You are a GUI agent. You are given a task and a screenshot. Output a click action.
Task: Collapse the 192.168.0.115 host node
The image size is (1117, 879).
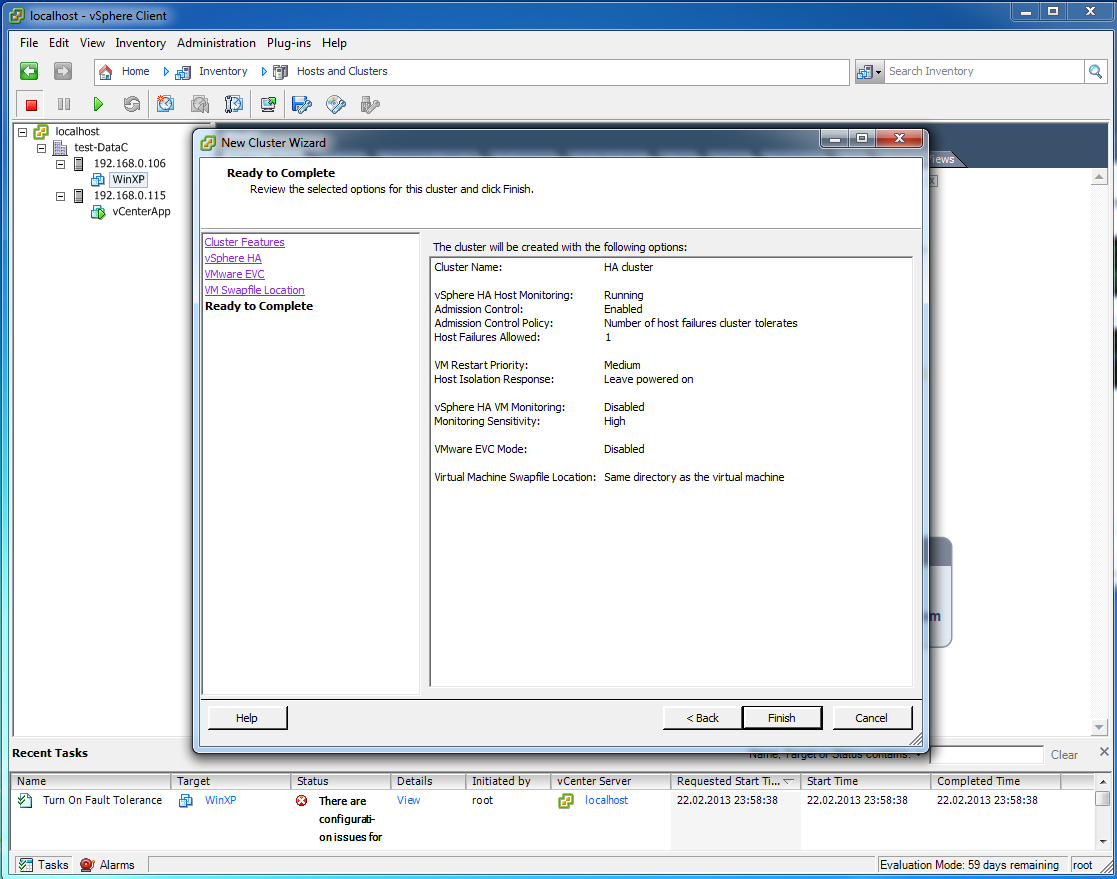61,196
